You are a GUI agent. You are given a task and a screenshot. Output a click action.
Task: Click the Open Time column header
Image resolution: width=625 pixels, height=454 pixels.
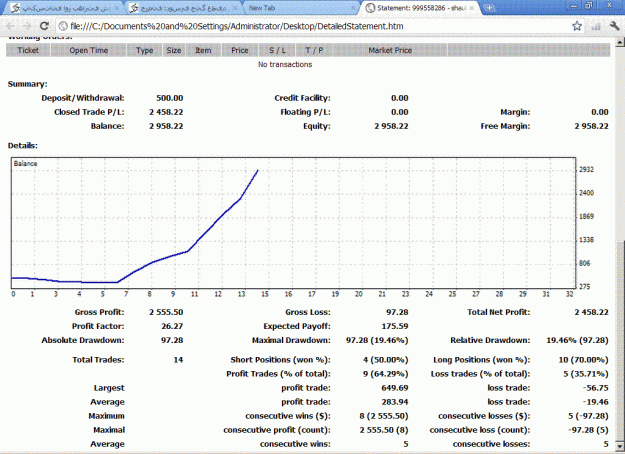[x=88, y=50]
